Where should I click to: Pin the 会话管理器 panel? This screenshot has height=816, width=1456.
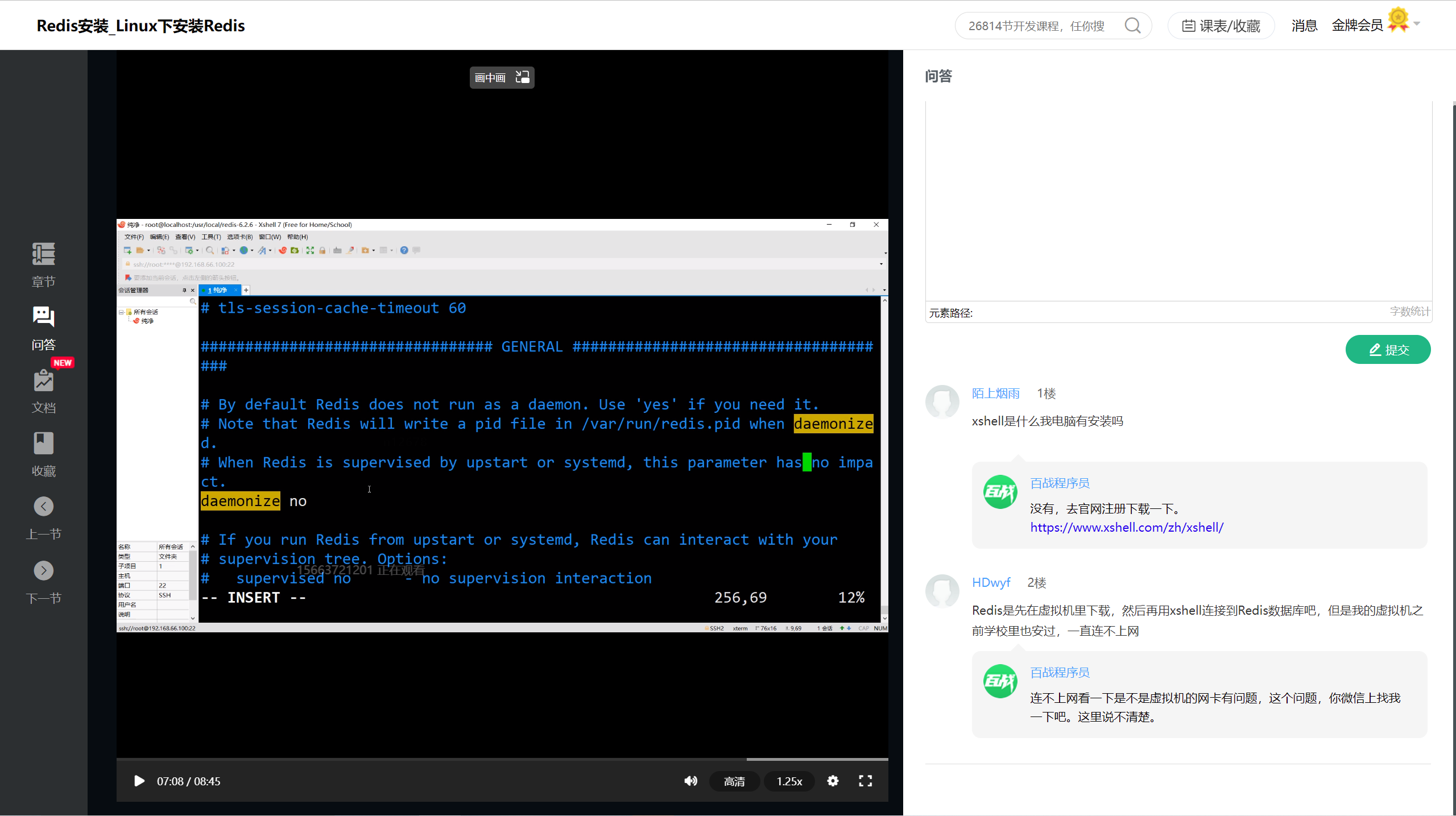(x=184, y=290)
